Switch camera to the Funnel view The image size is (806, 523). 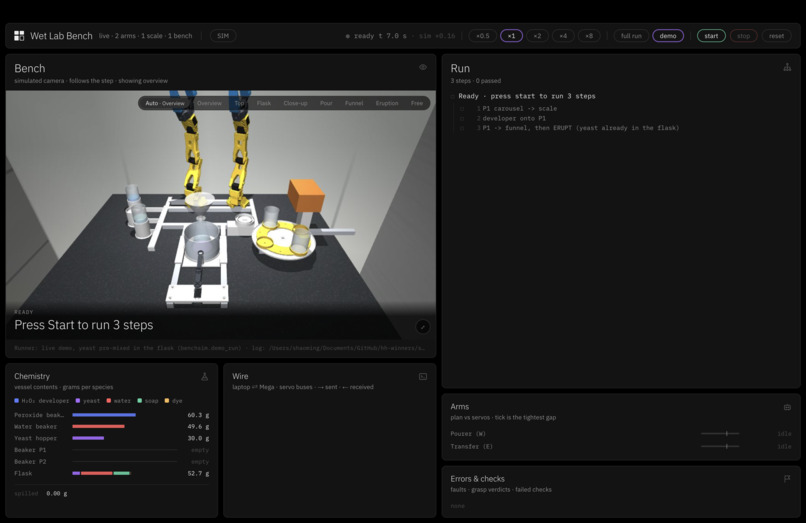pyautogui.click(x=354, y=103)
